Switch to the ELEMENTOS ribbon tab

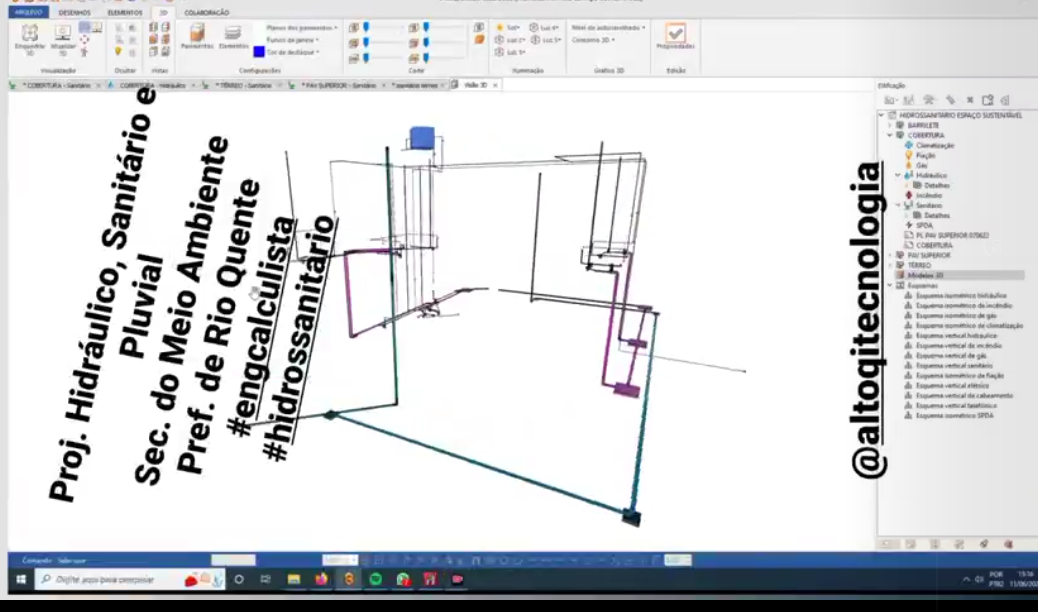[124, 13]
